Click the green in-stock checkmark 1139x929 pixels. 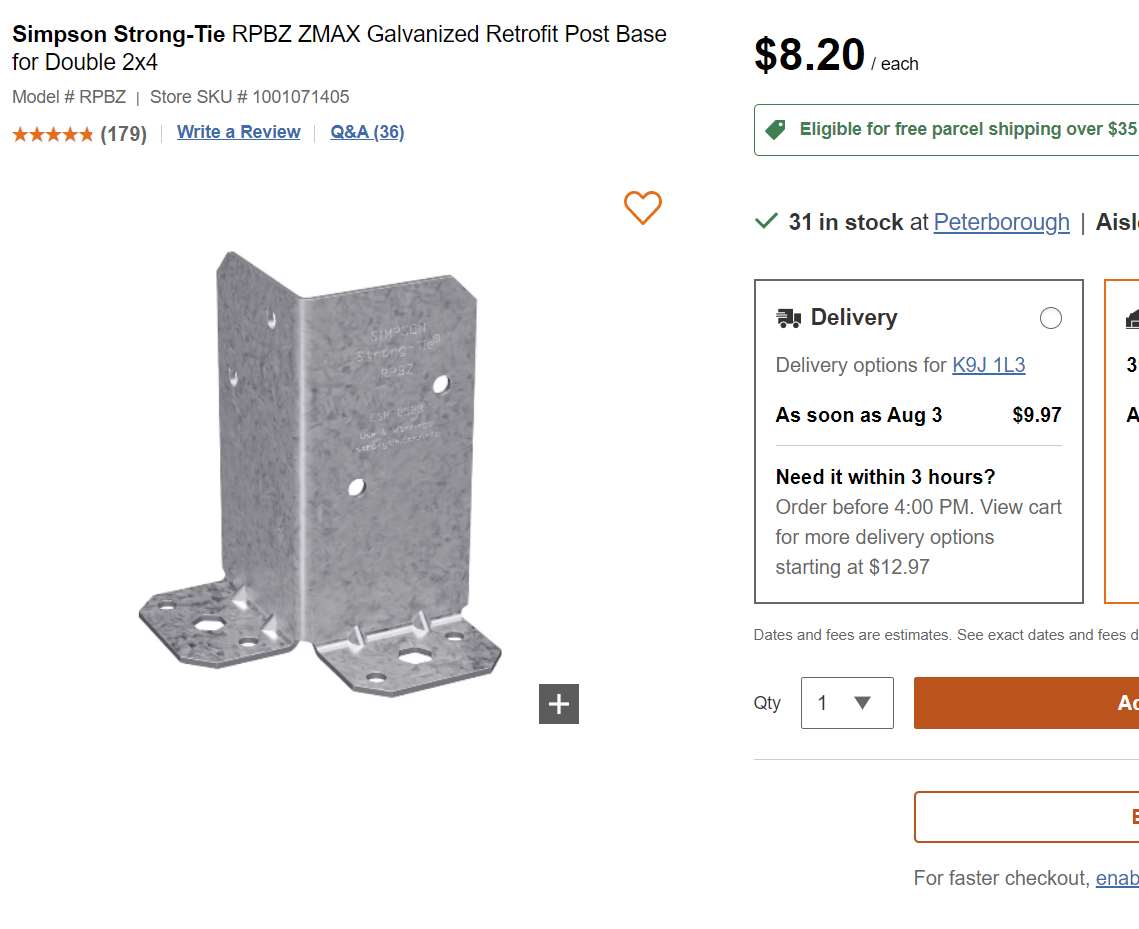(x=766, y=221)
